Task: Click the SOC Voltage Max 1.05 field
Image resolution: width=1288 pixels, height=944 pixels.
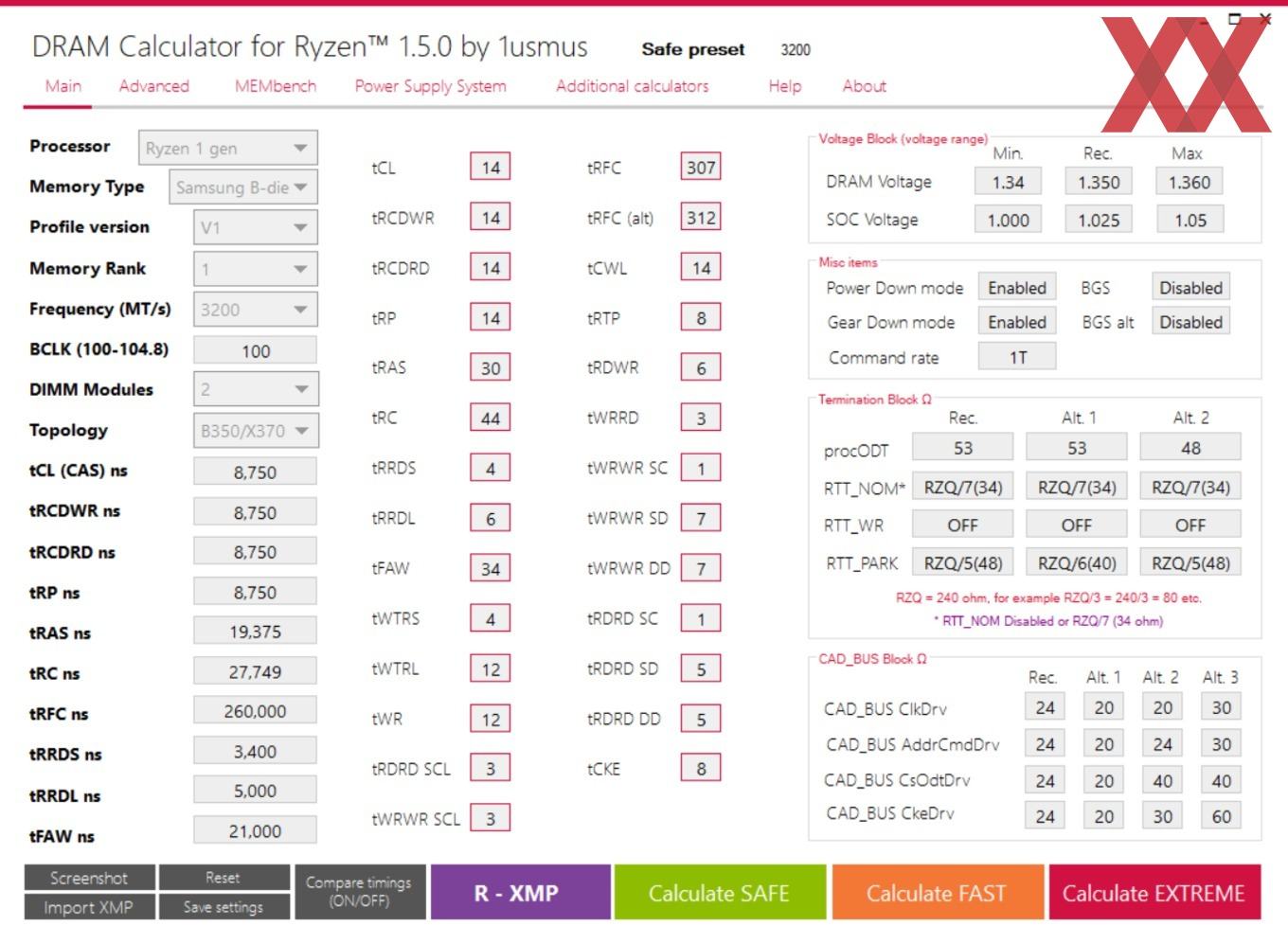Action: coord(1190,220)
